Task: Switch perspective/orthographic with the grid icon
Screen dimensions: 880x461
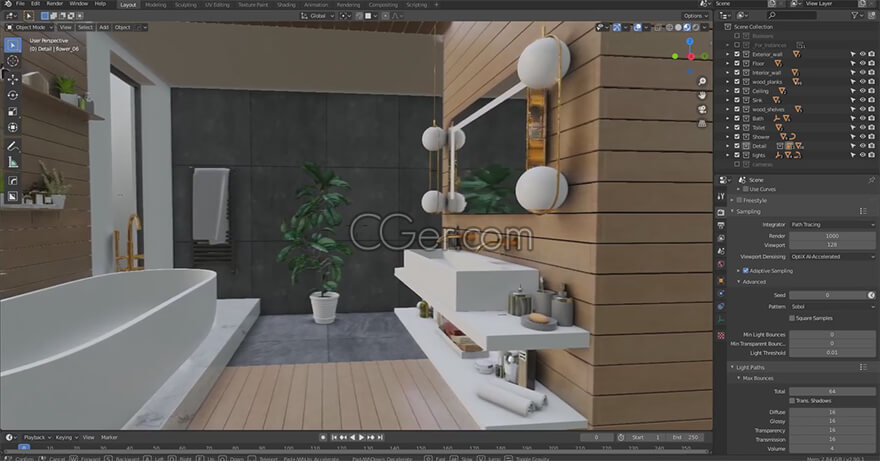Action: coord(702,123)
